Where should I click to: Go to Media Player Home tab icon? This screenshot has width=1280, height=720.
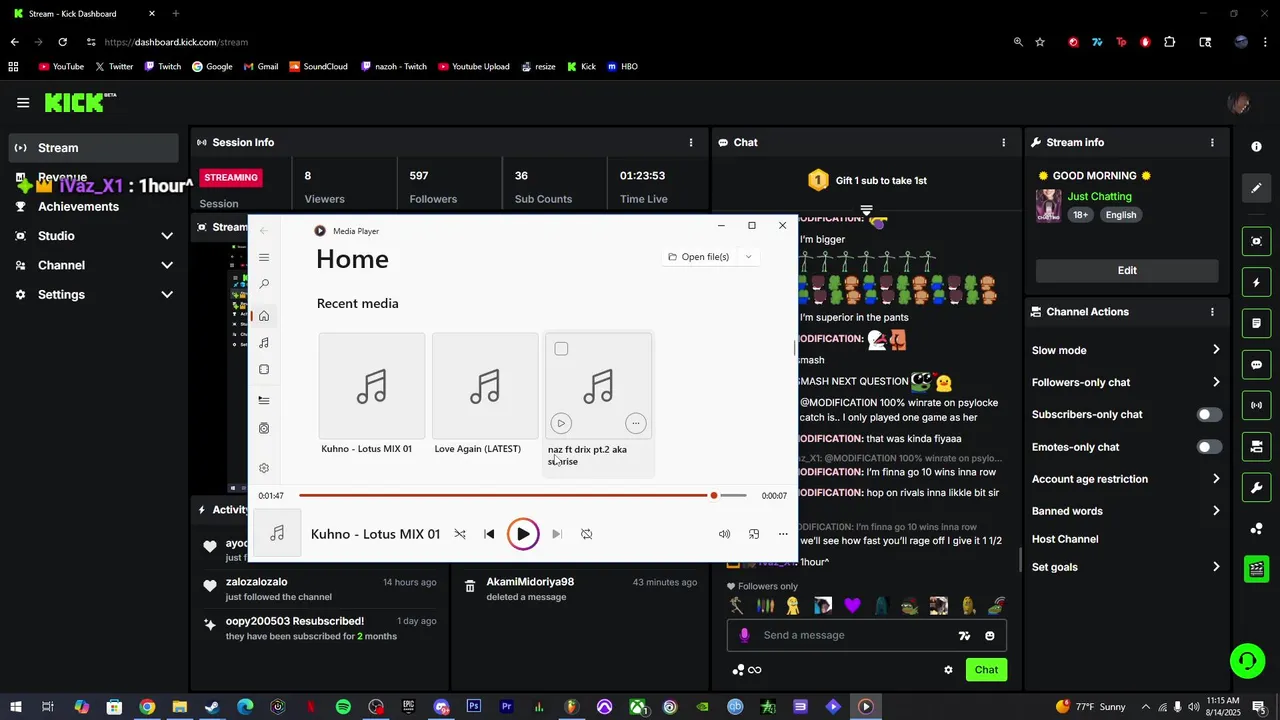(264, 316)
